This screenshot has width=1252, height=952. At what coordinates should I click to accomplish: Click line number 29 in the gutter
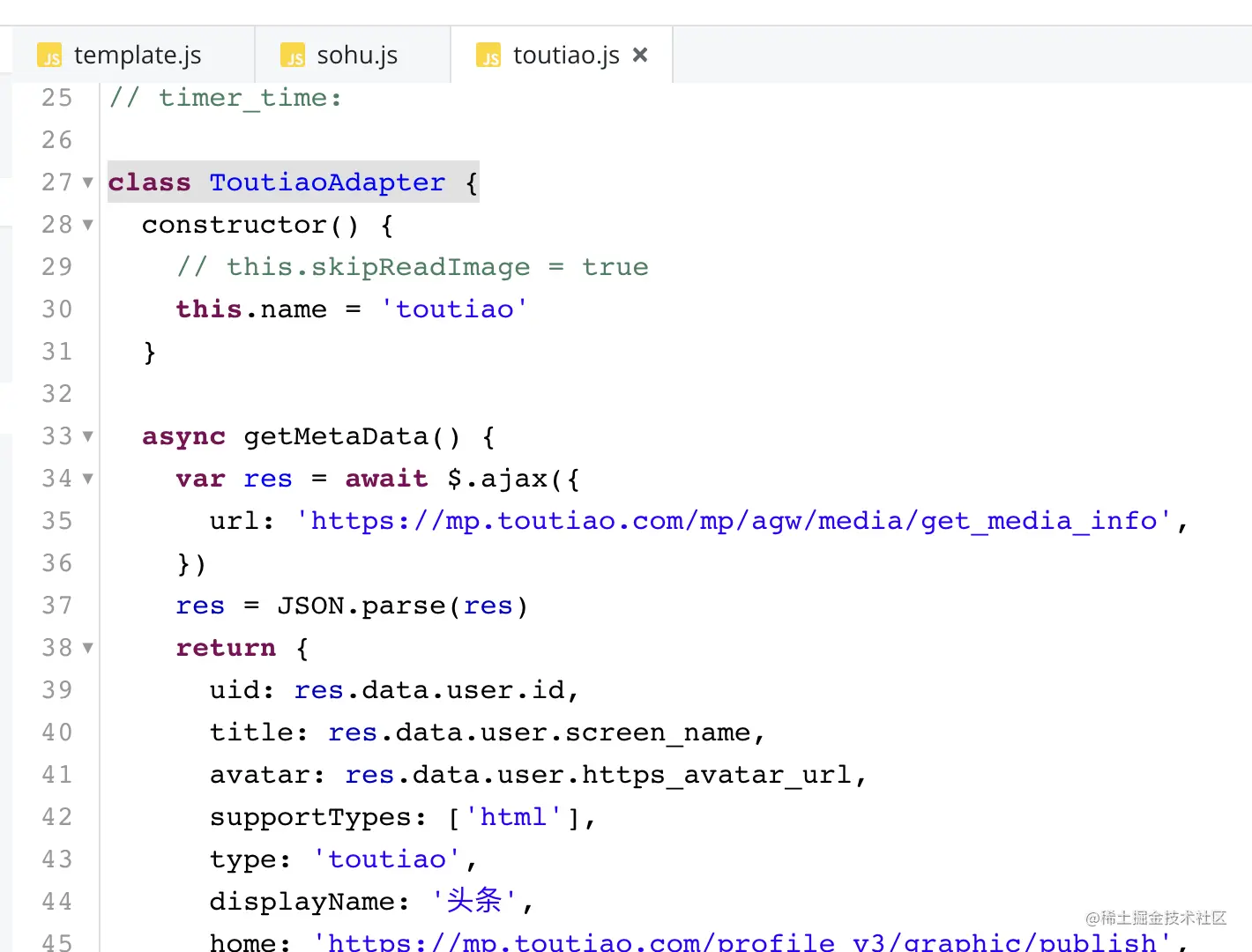(57, 266)
